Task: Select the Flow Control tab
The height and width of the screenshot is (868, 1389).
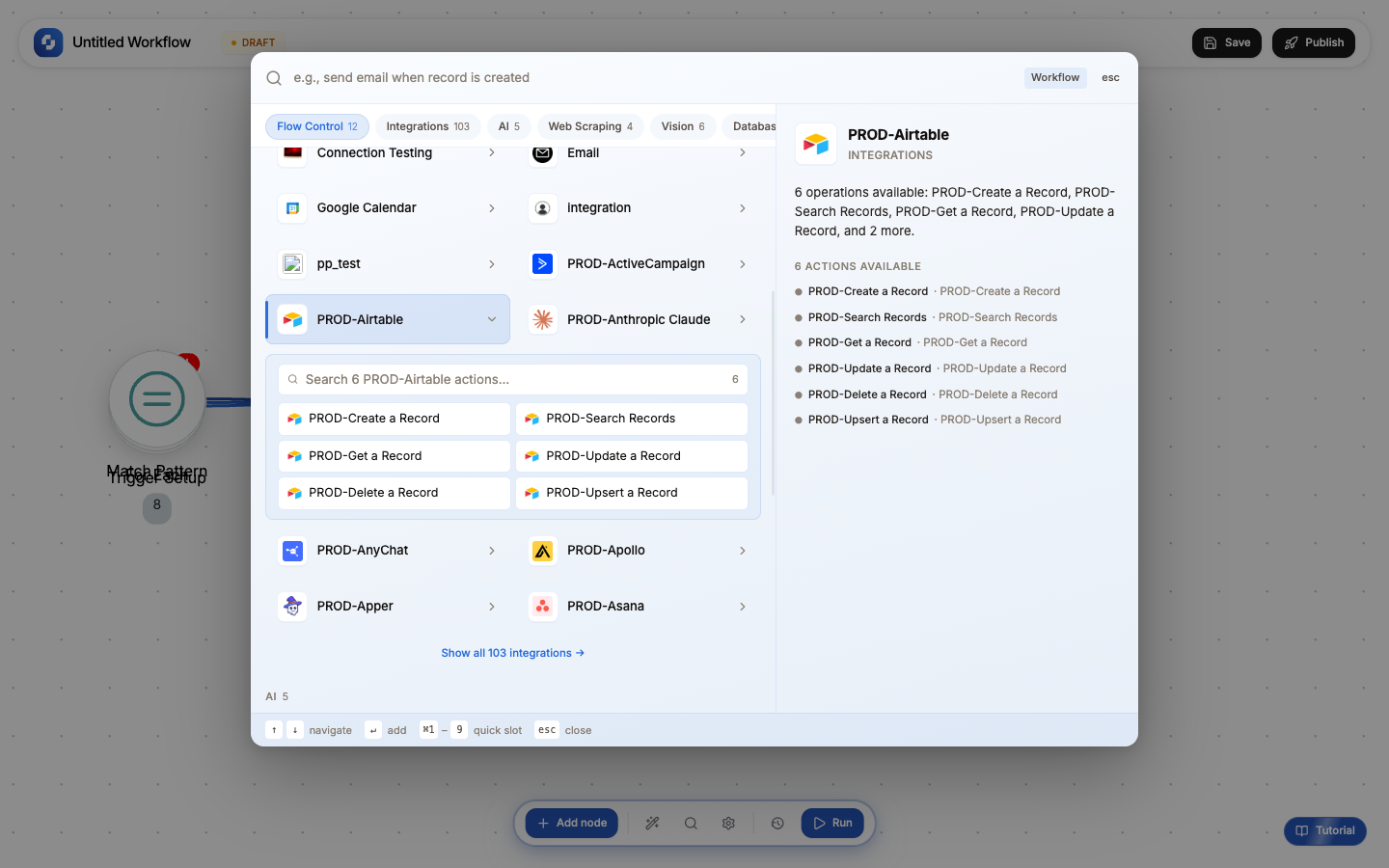Action: pyautogui.click(x=317, y=126)
